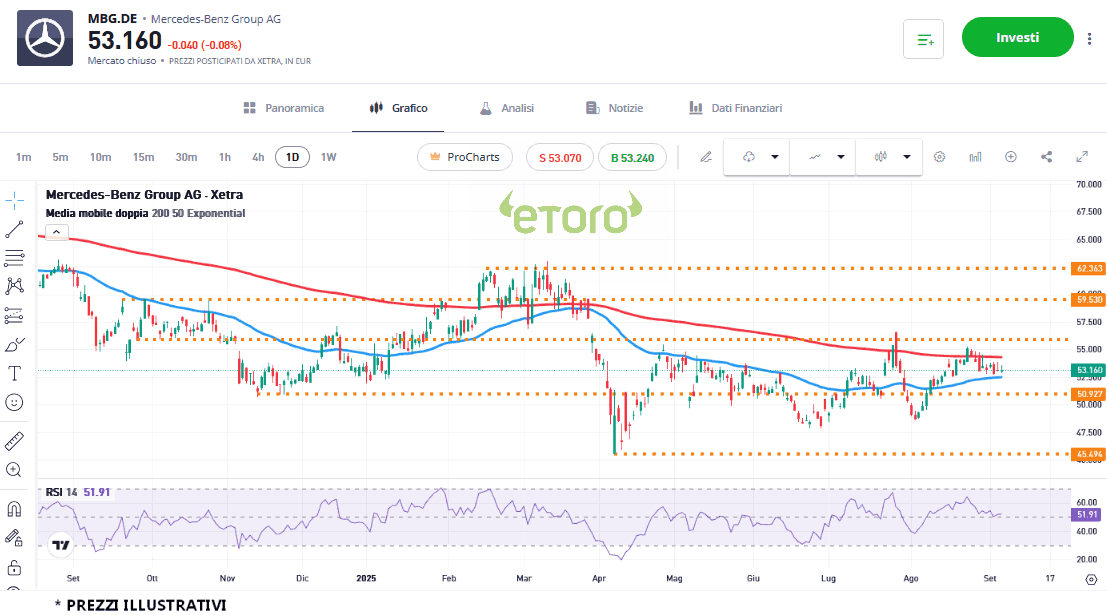Screen dimensions: 1107x615
Task: Open the emoji sticker tool
Action: pyautogui.click(x=14, y=402)
